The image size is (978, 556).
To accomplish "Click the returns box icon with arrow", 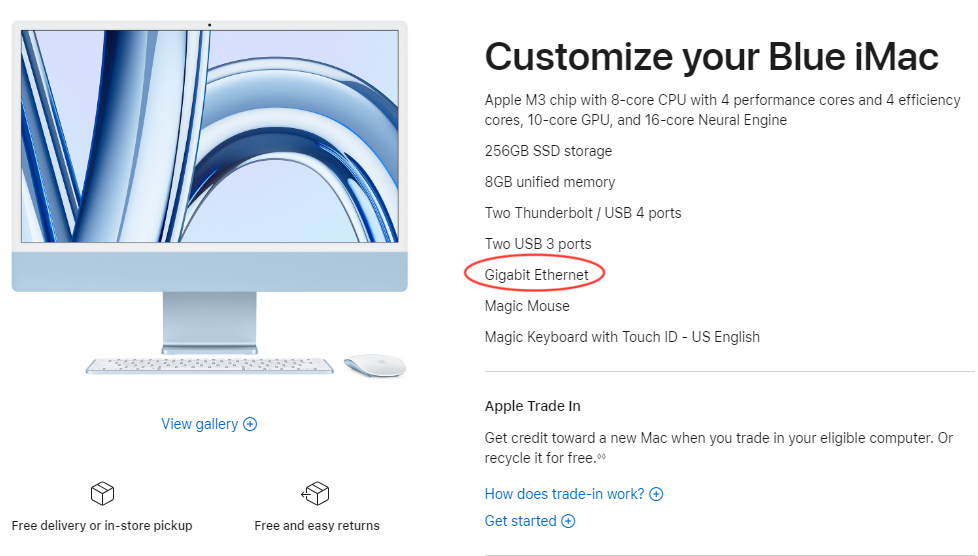I will pos(315,493).
